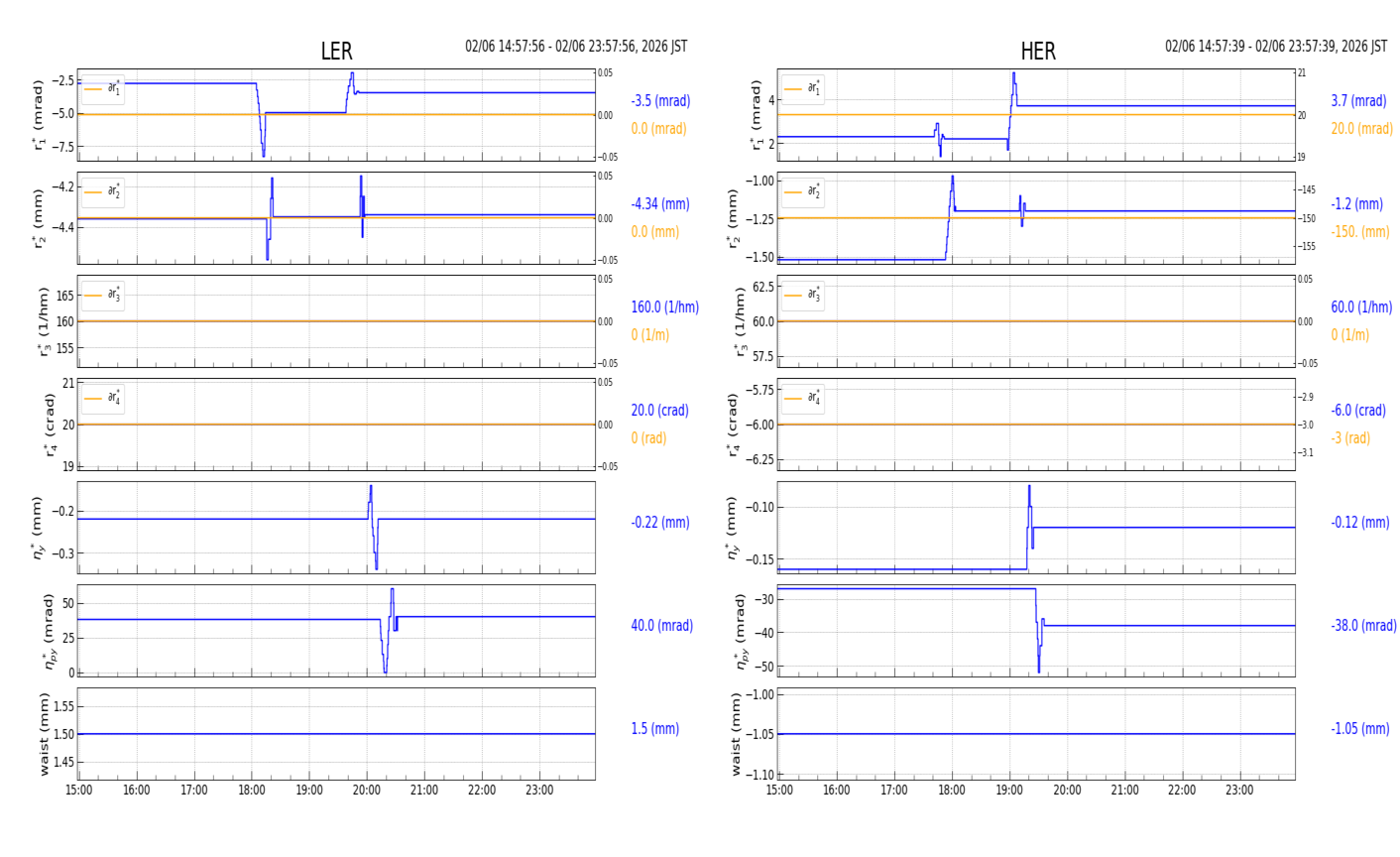Select the LER waist value 1.5 (mm)
This screenshot has width=1400, height=857.
point(655,729)
